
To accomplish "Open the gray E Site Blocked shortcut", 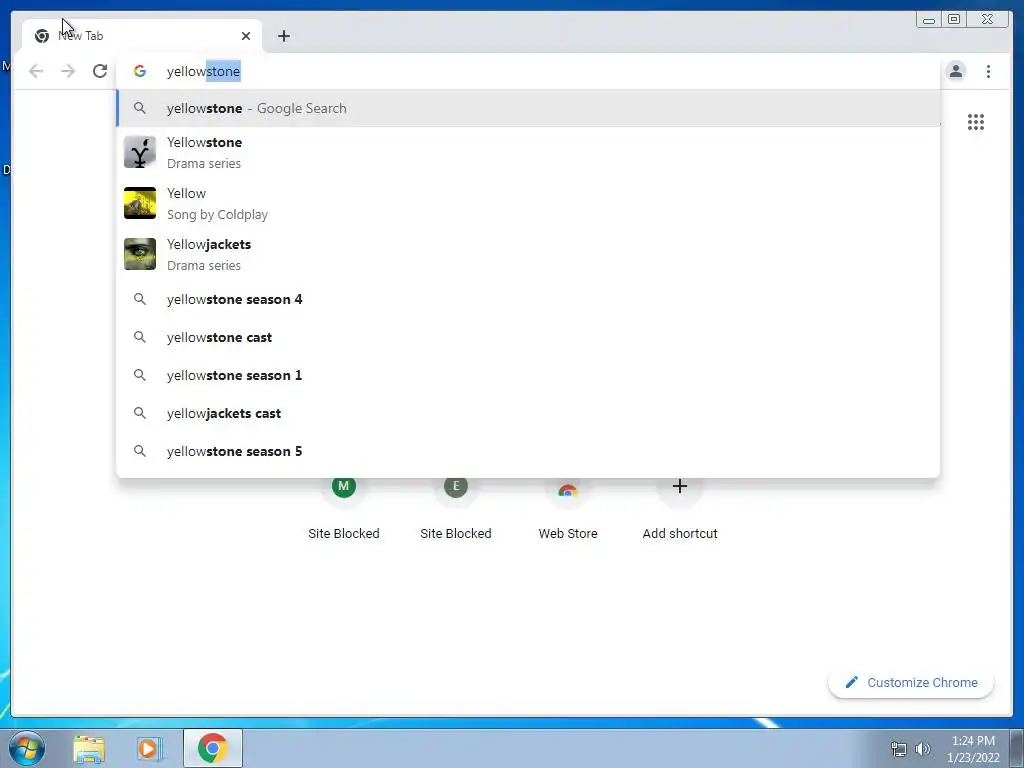I will click(456, 509).
